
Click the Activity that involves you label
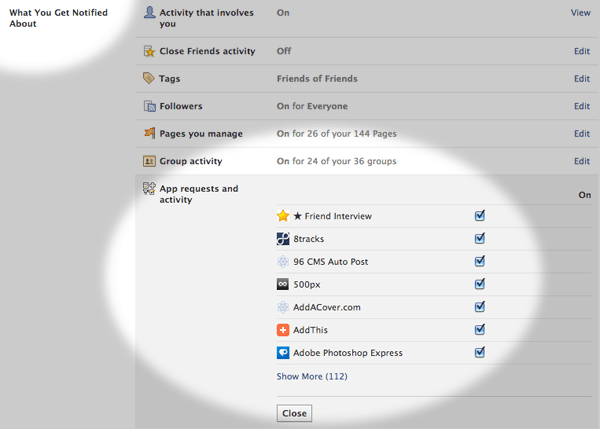tap(206, 18)
